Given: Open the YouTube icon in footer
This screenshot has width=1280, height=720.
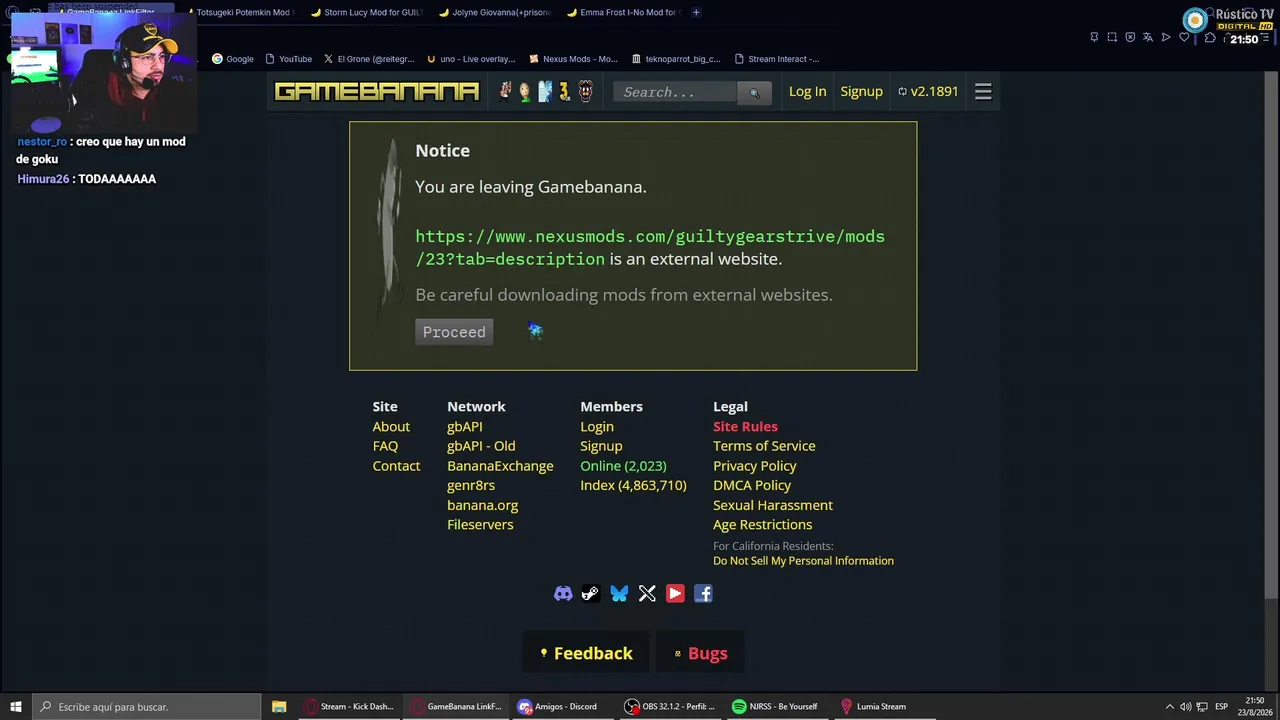Looking at the screenshot, I should click(675, 594).
